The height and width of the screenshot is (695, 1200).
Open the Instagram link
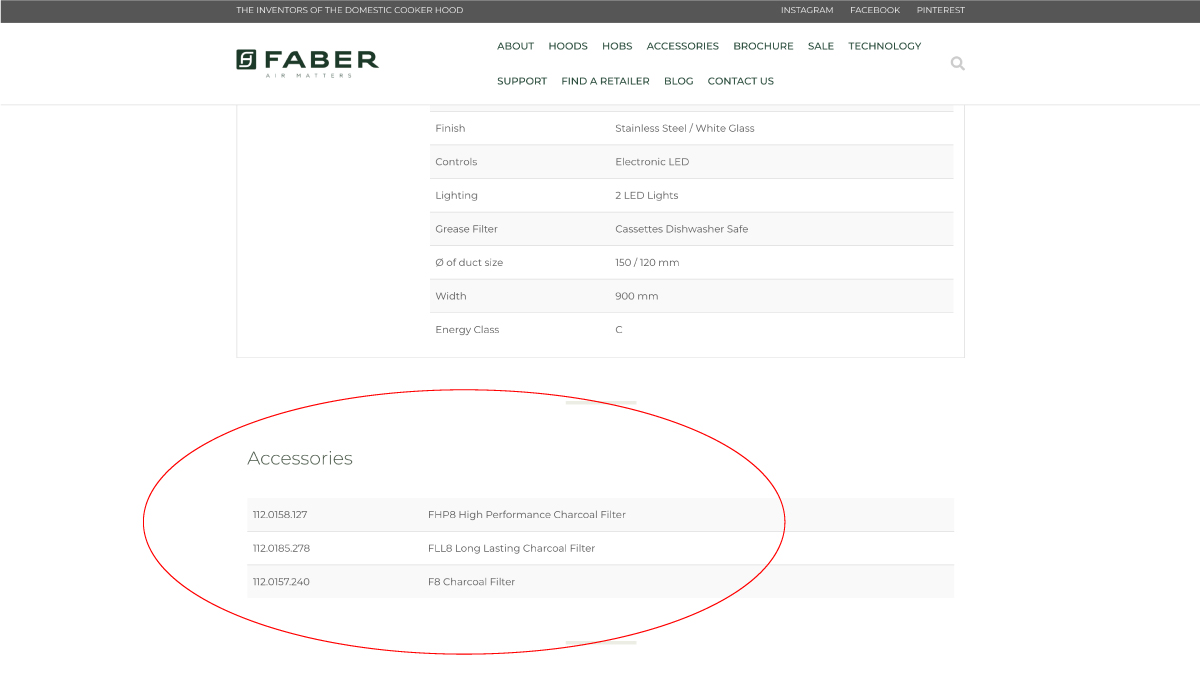coord(808,10)
